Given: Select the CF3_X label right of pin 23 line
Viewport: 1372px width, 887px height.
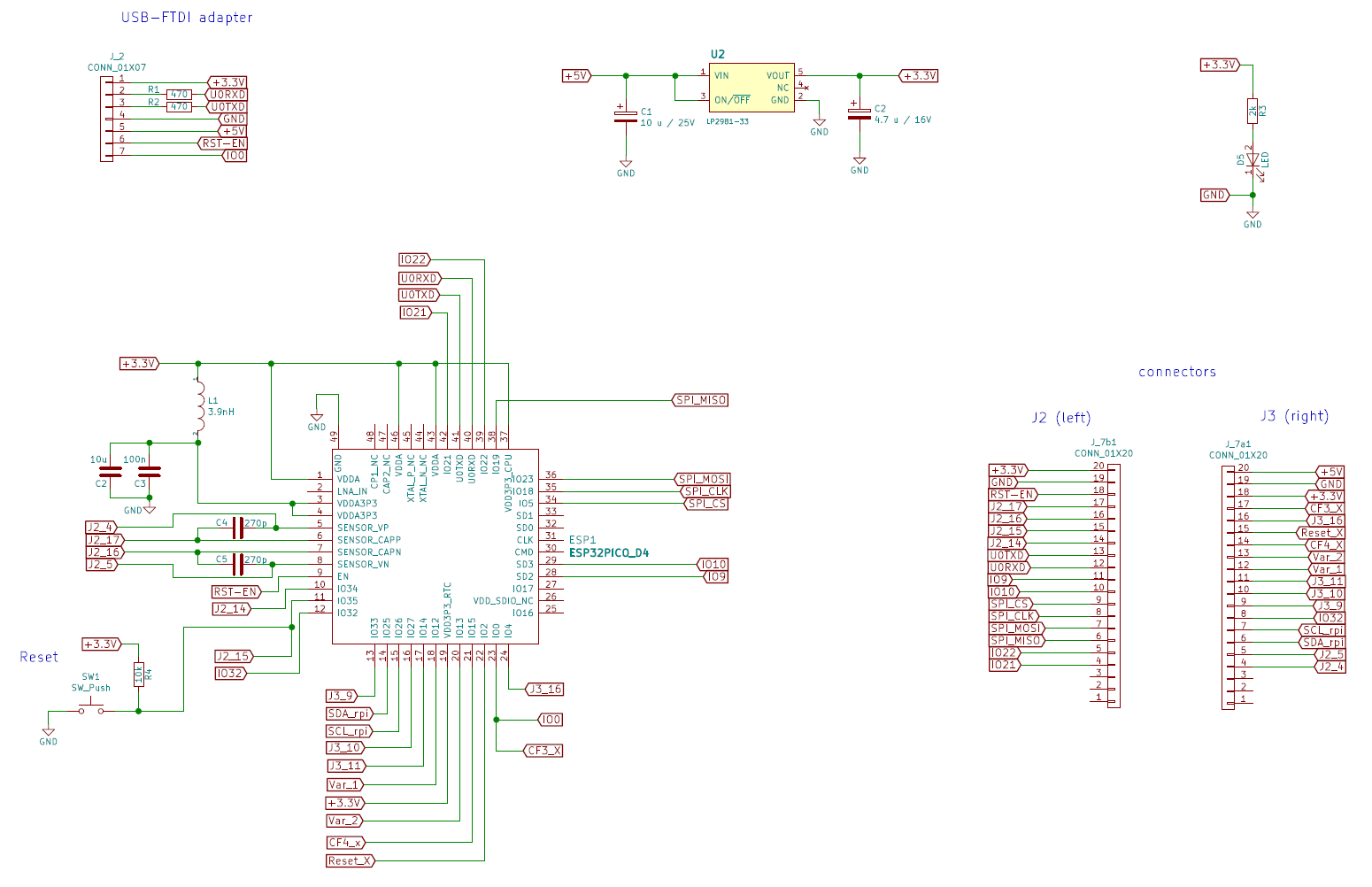Looking at the screenshot, I should click(543, 750).
